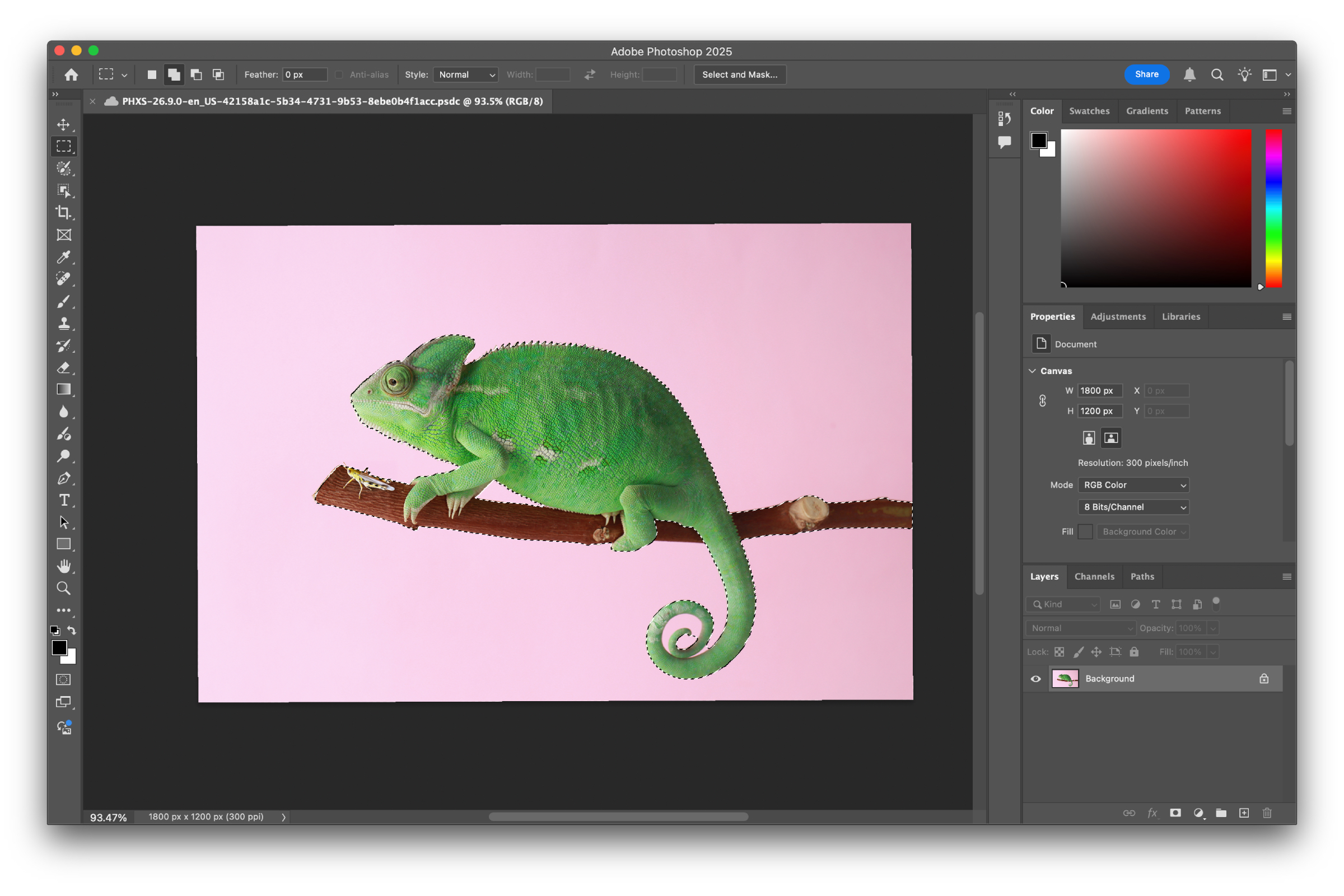Click the Select and Mask button

coord(739,74)
